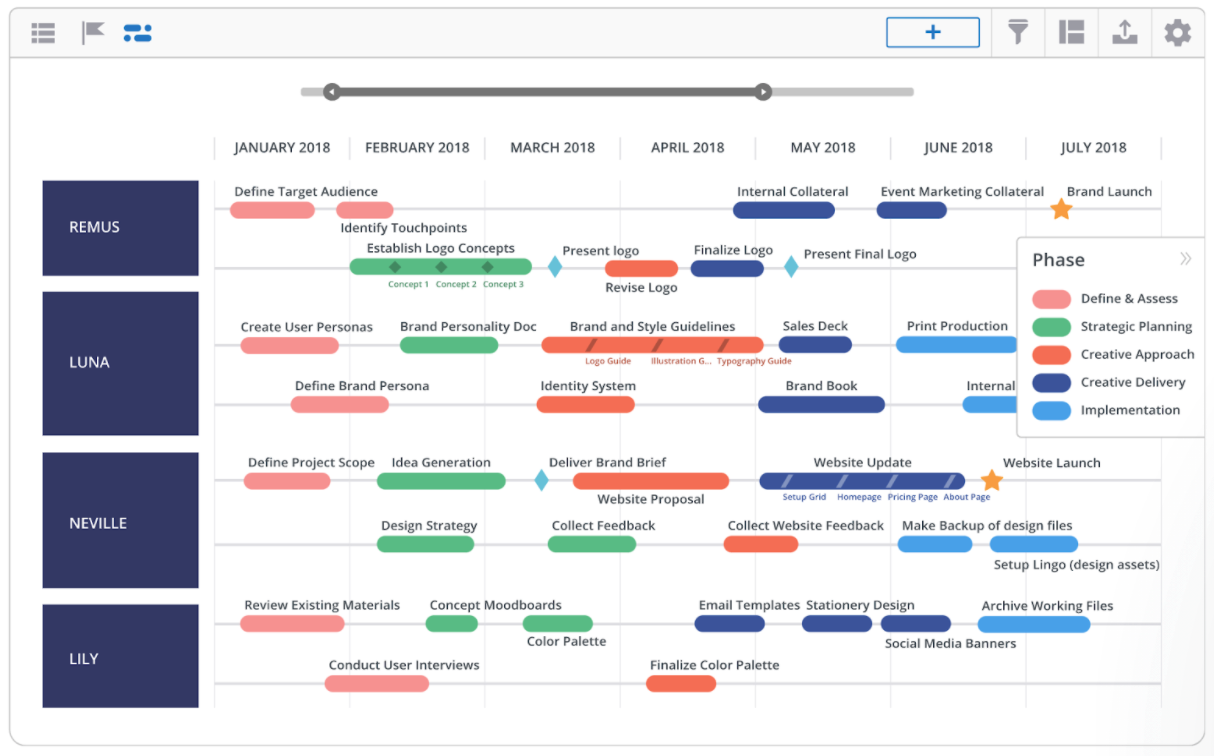This screenshot has width=1214, height=756.
Task: Open the settings gear icon
Action: click(1177, 32)
